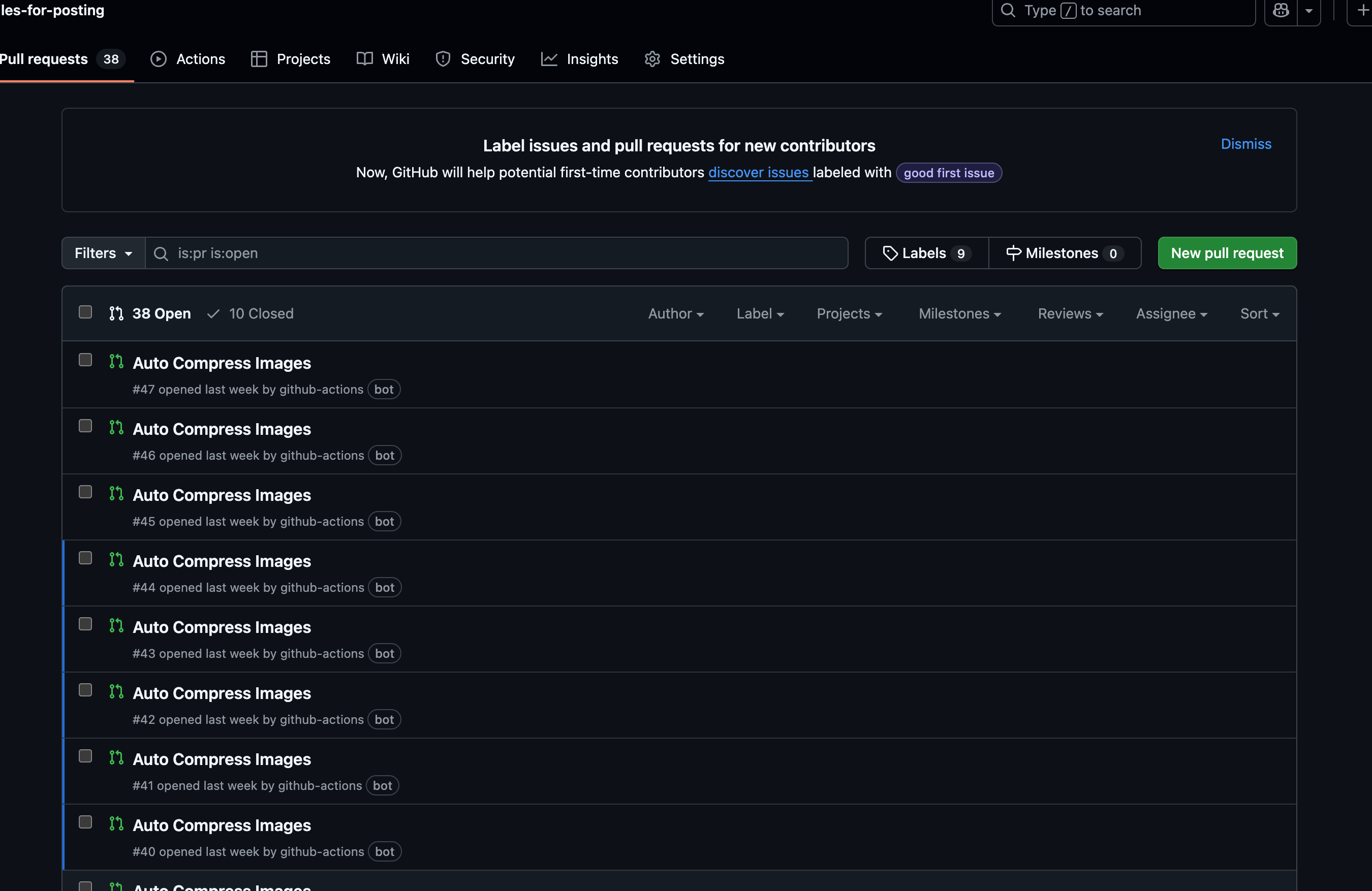The image size is (1372, 891).
Task: Click the is:pr is:open filter field
Action: tap(496, 253)
